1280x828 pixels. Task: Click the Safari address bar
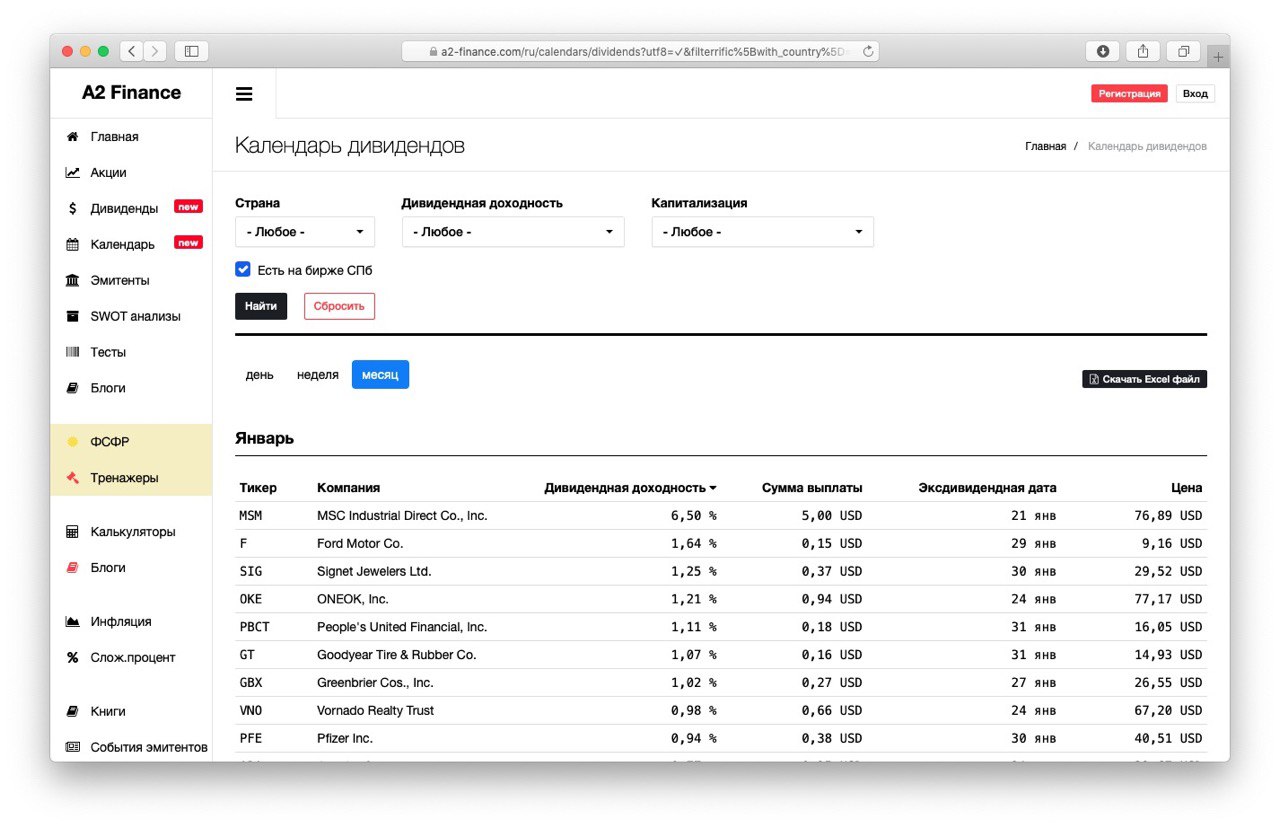pyautogui.click(x=640, y=51)
